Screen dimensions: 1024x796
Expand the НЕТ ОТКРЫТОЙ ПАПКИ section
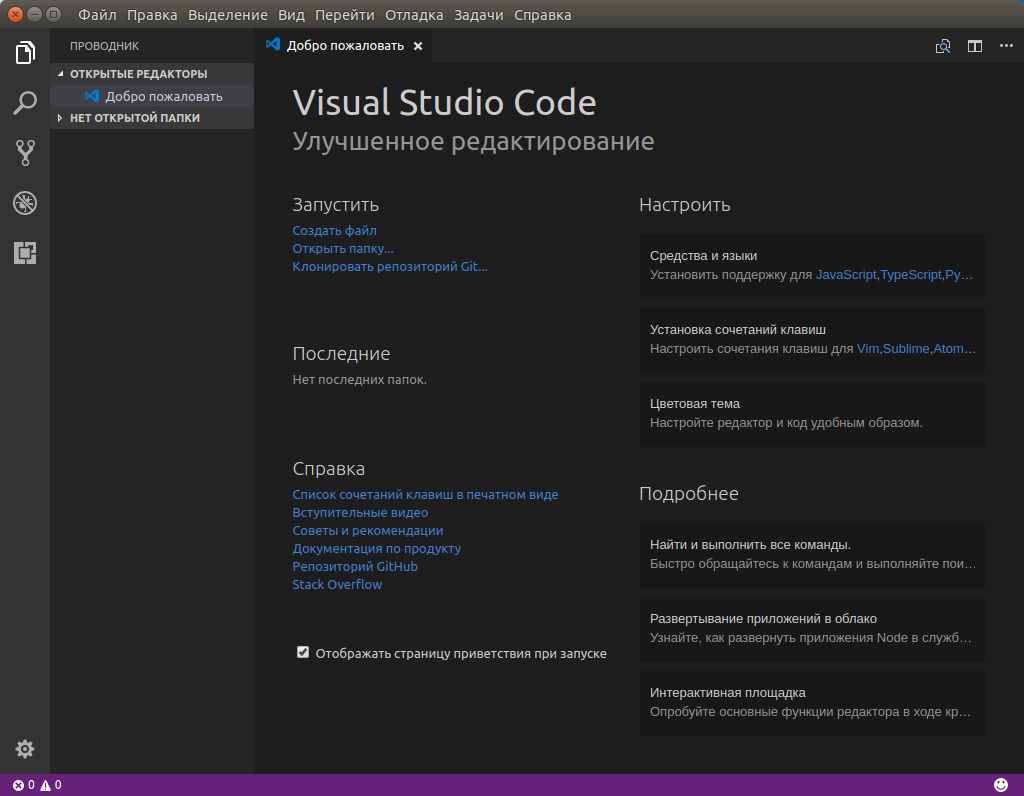pyautogui.click(x=134, y=118)
